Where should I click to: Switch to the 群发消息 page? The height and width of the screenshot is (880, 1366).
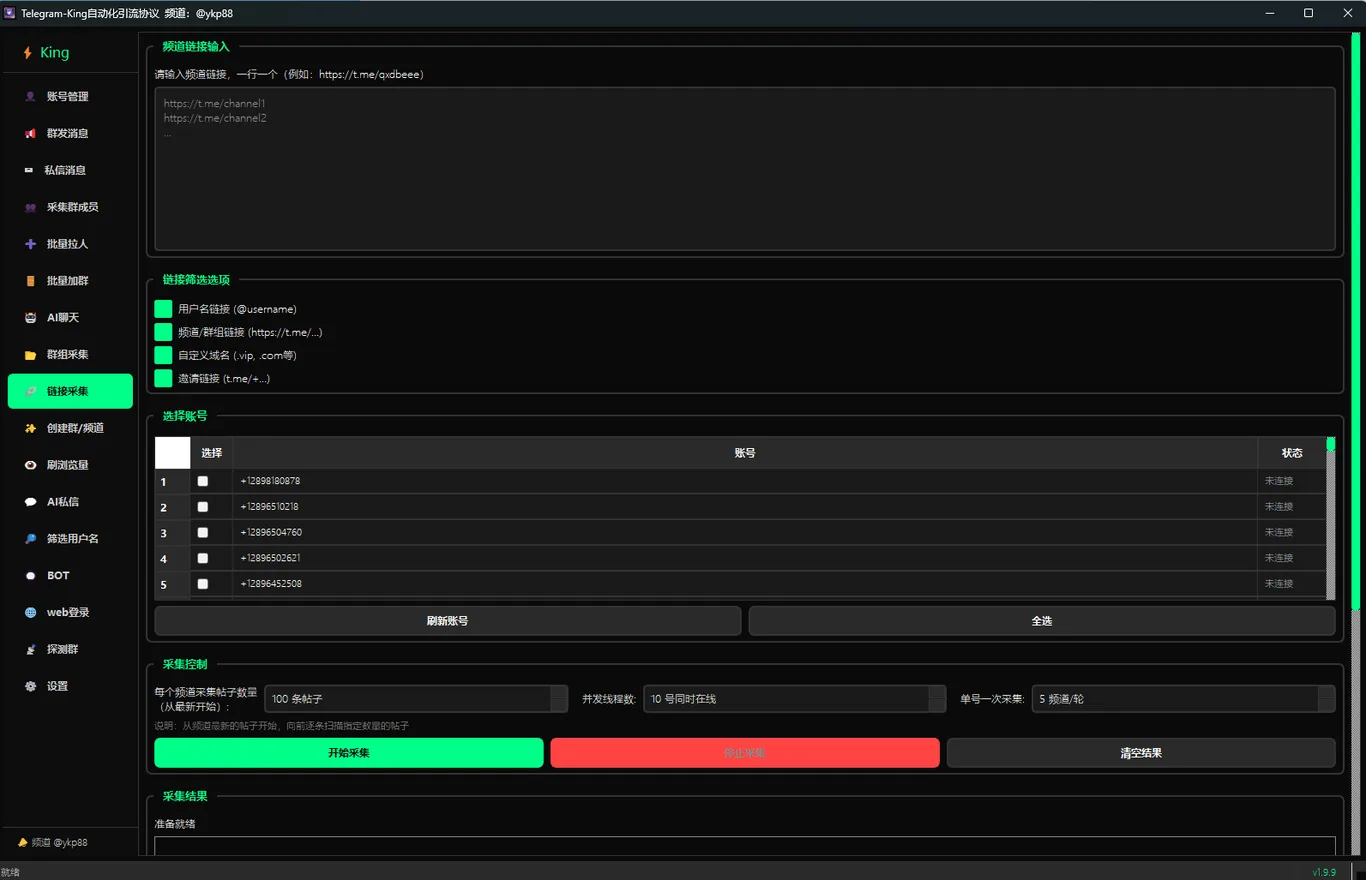pos(70,134)
